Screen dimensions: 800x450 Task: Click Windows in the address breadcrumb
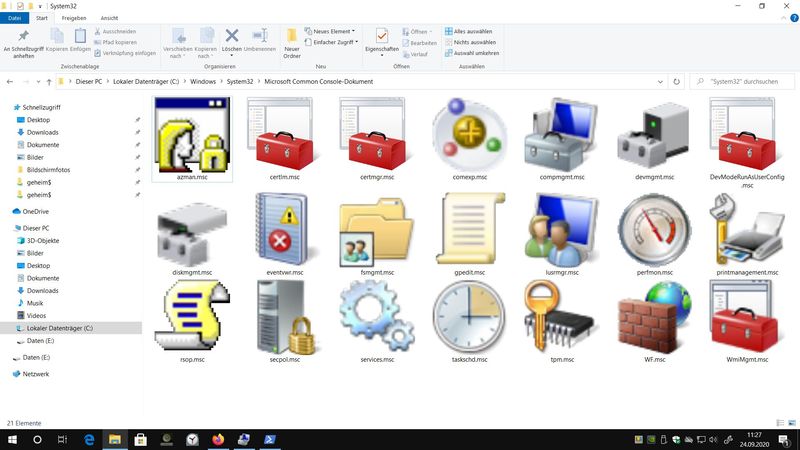pos(203,82)
